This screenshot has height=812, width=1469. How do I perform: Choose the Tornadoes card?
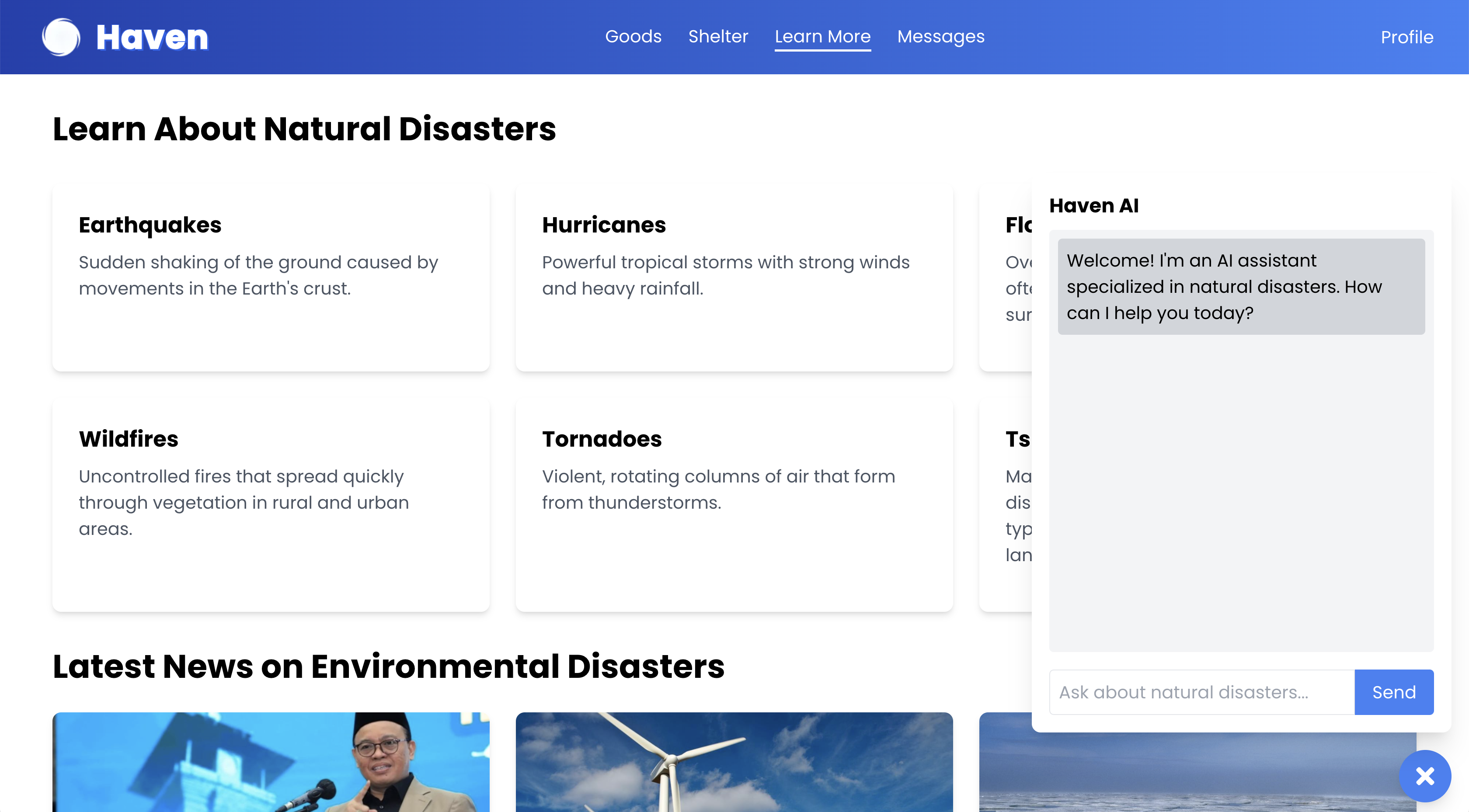pyautogui.click(x=734, y=505)
